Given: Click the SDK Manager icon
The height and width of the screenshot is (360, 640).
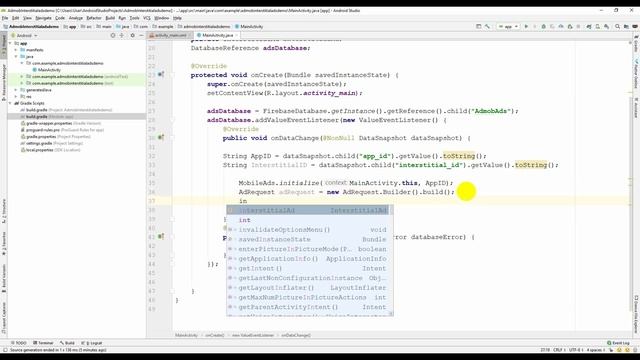Looking at the screenshot, I should point(607,27).
